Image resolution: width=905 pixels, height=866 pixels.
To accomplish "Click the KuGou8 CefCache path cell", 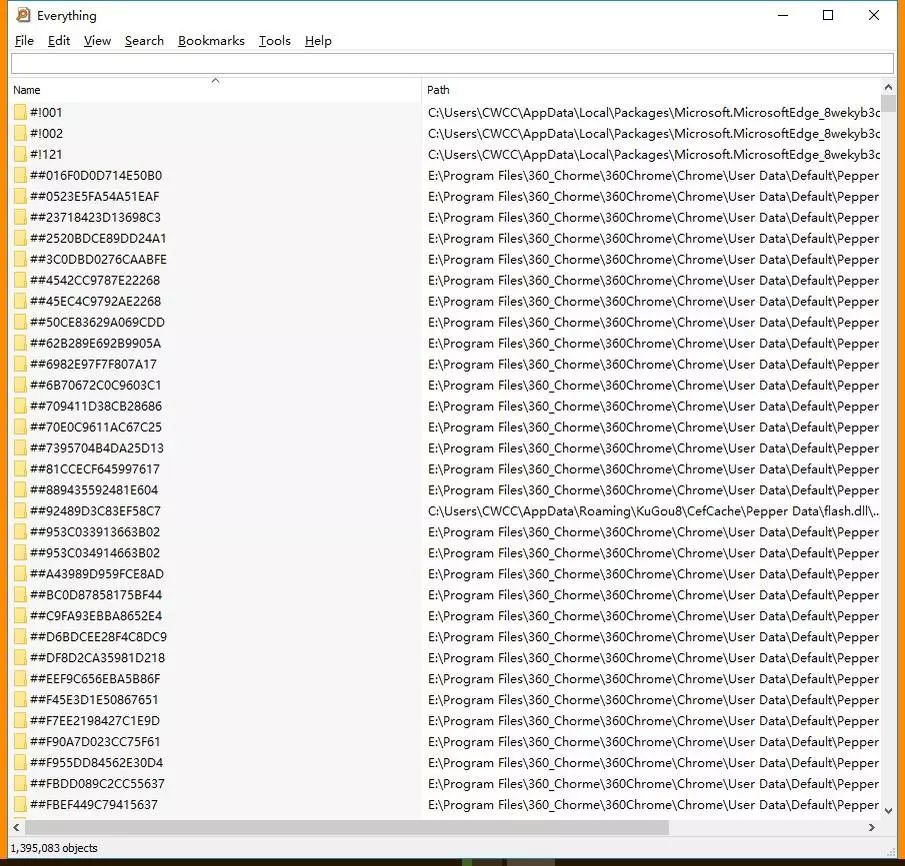I will [653, 512].
